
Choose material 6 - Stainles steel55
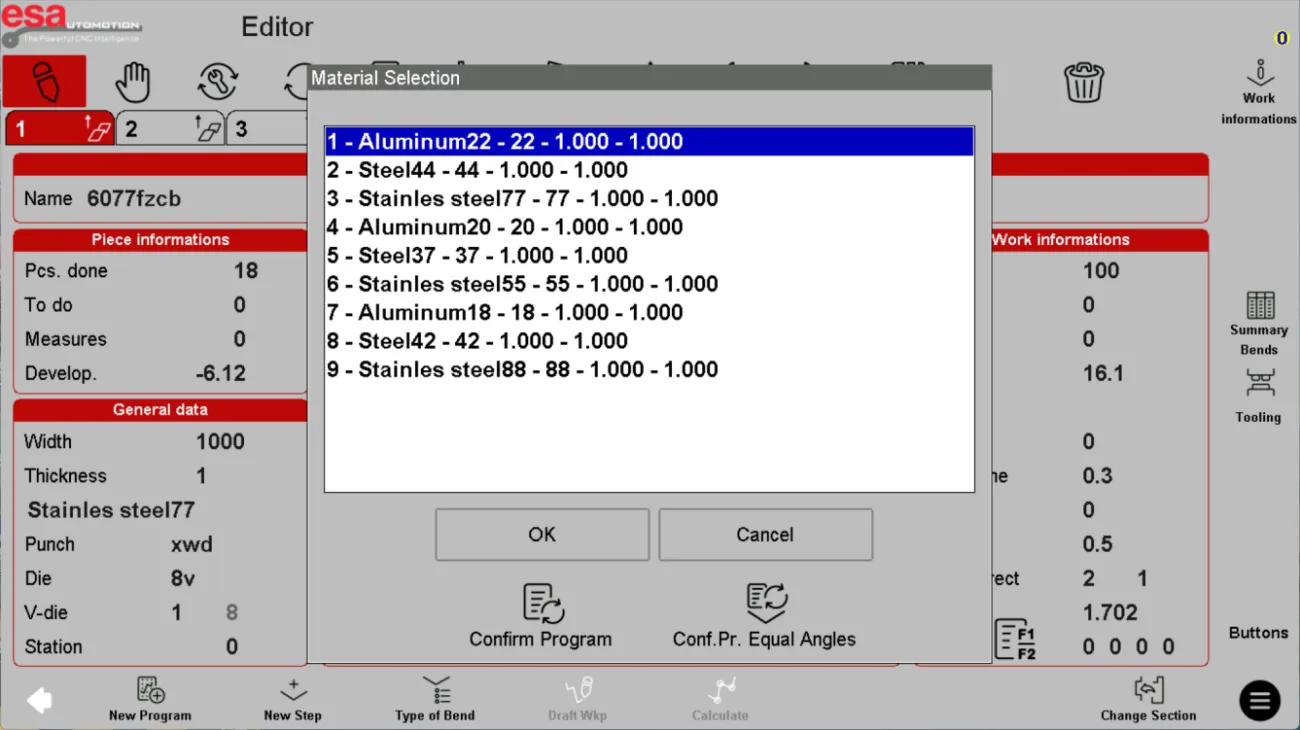(649, 284)
